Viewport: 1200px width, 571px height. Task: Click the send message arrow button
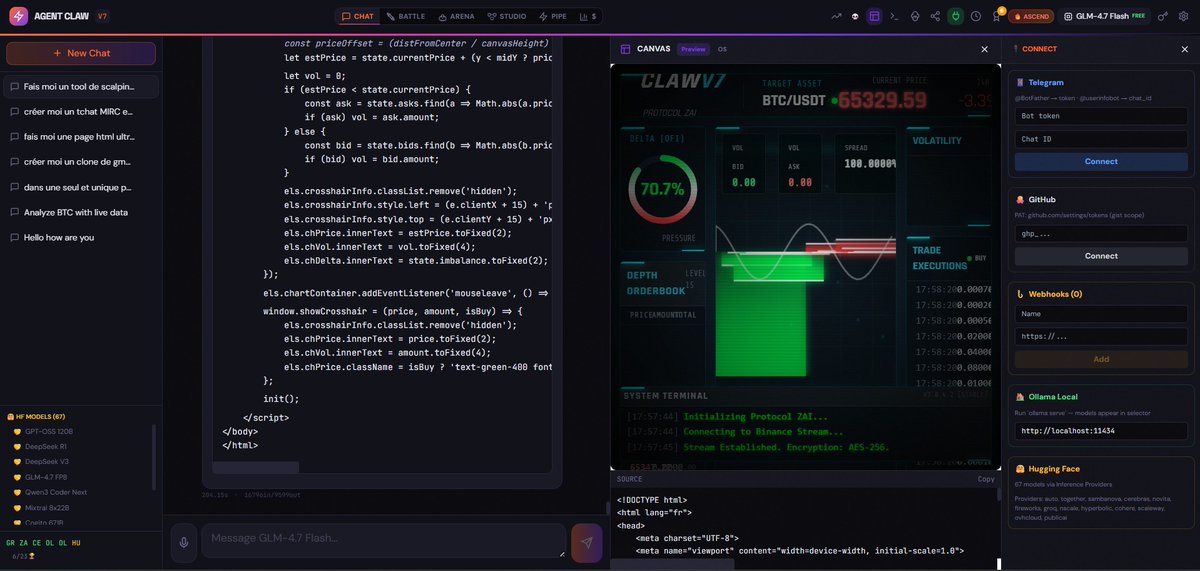587,542
